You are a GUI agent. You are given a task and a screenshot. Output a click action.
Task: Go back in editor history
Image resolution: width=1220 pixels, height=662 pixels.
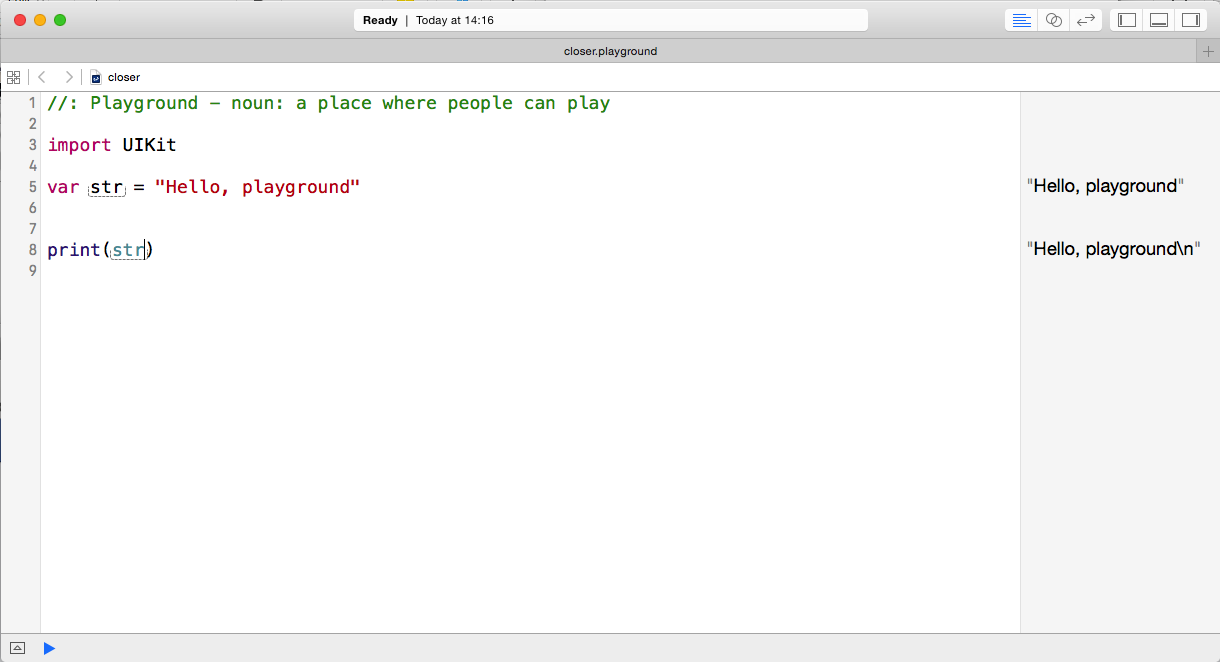(42, 77)
